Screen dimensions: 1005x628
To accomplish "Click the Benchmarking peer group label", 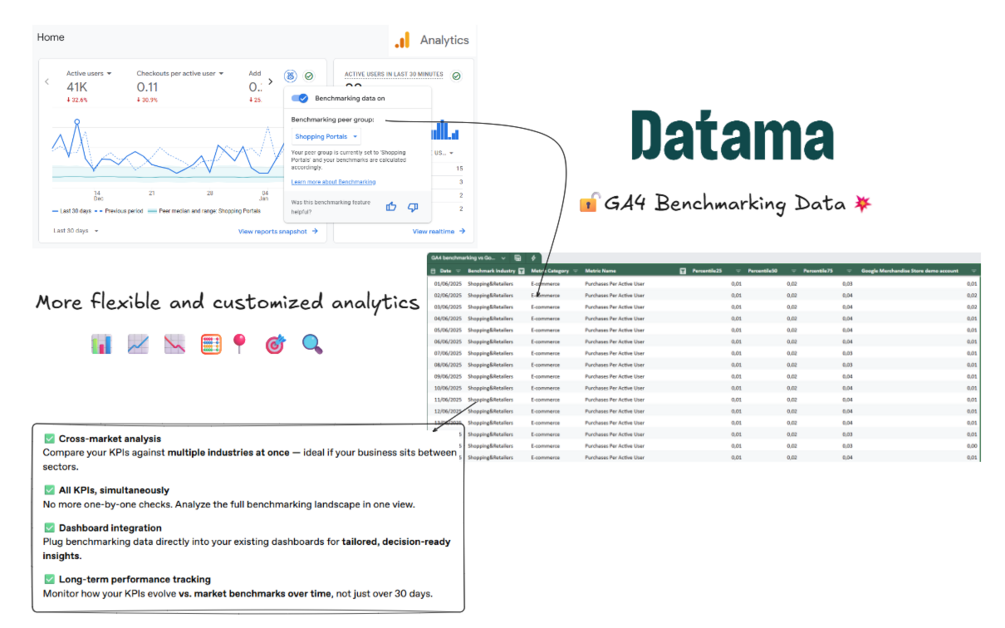I will [333, 119].
